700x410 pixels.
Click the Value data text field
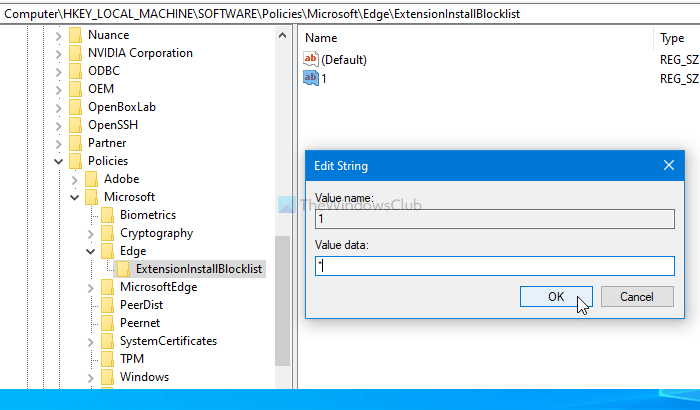click(x=494, y=266)
